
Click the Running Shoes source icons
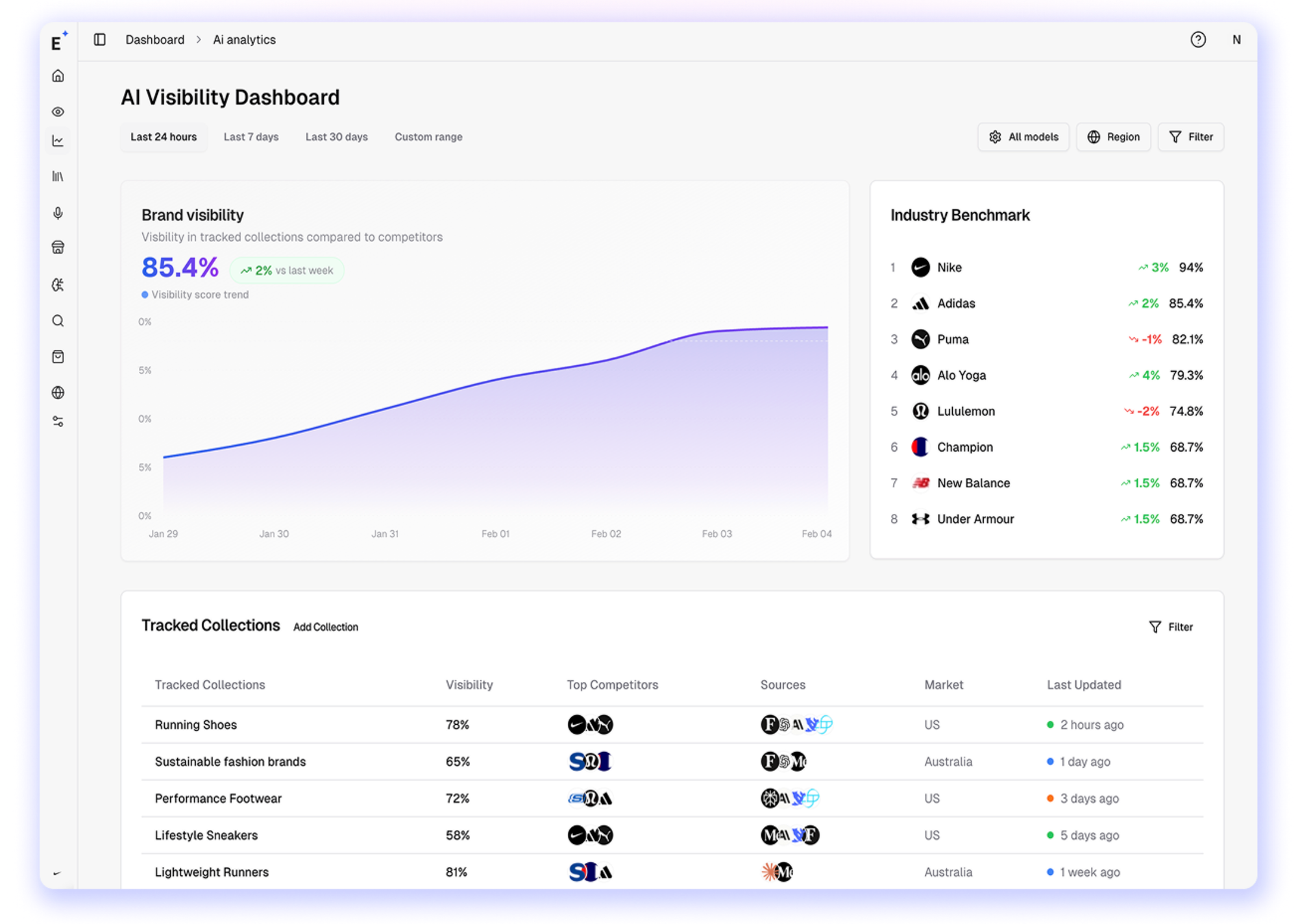pyautogui.click(x=796, y=725)
